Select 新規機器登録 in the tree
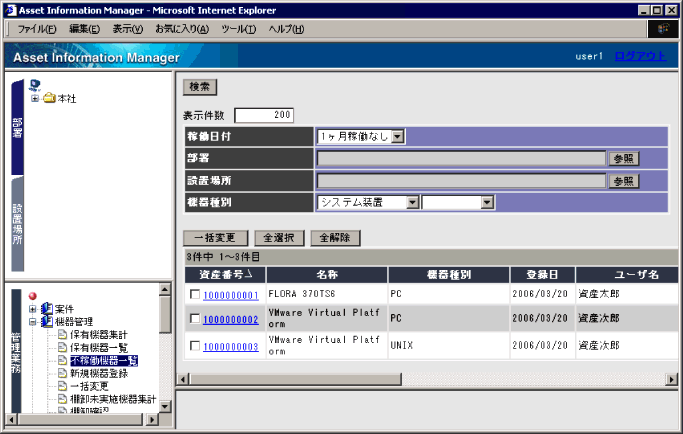Screen dimensions: 683x434 [99, 373]
